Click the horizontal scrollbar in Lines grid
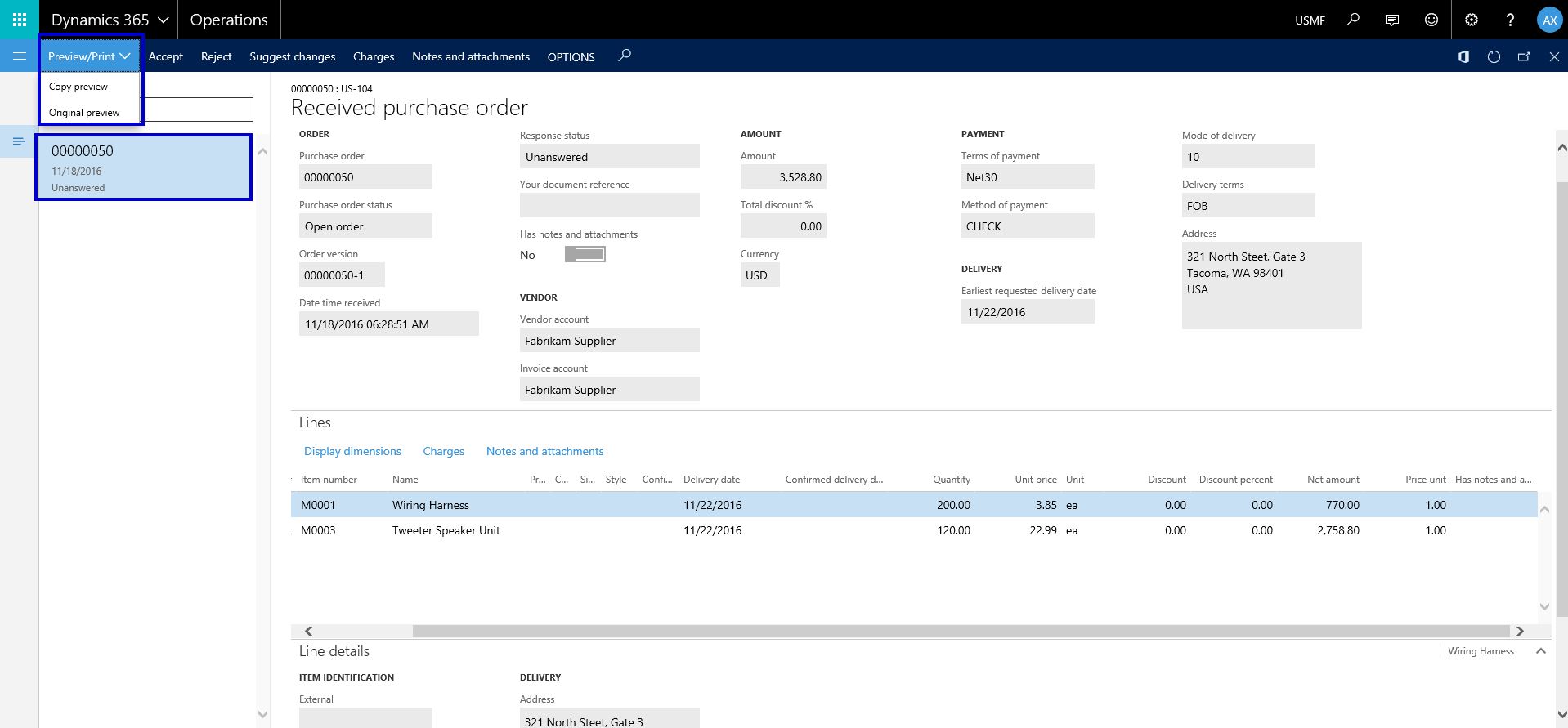Image resolution: width=1568 pixels, height=728 pixels. click(961, 631)
